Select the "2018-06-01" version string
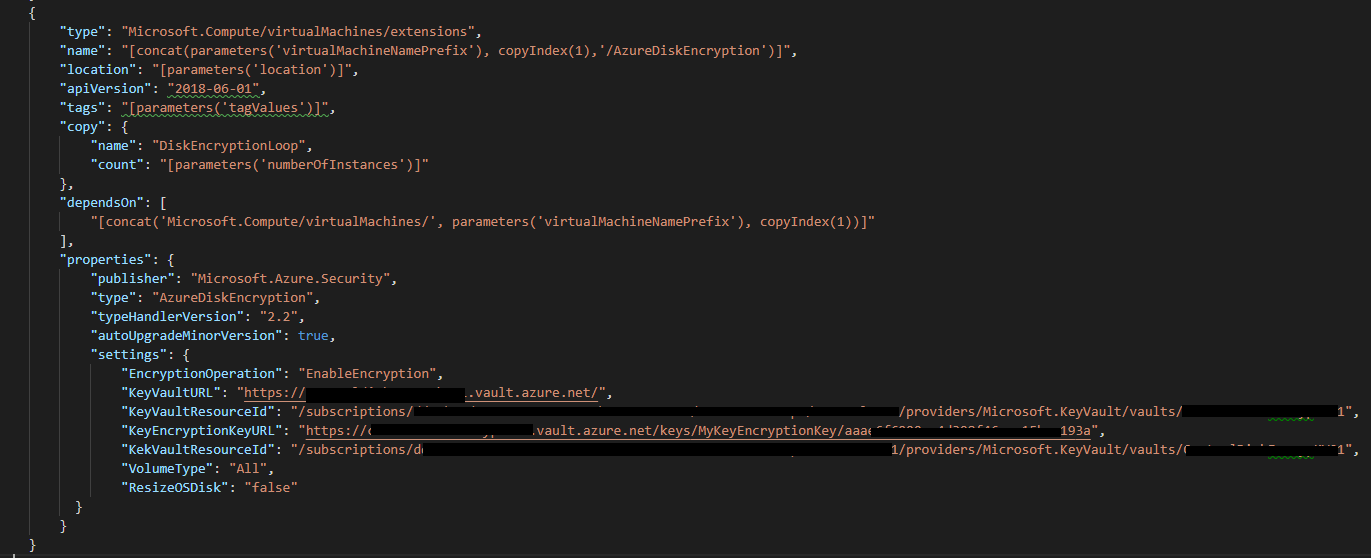This screenshot has width=1371, height=558. 214,89
